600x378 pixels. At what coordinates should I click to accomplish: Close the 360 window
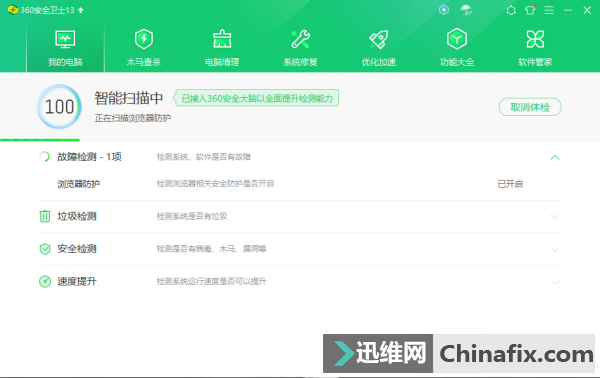587,10
